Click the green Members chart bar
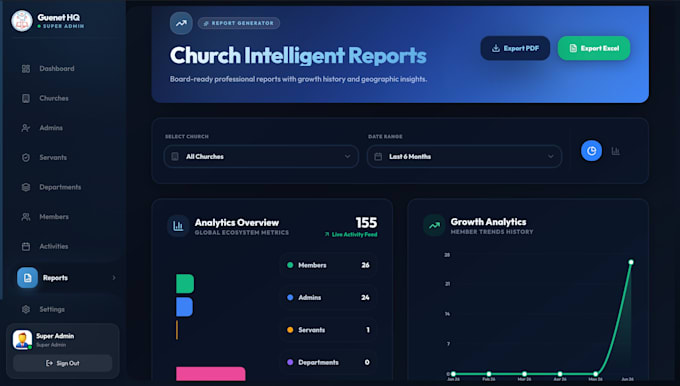The width and height of the screenshot is (680, 386). coord(185,284)
